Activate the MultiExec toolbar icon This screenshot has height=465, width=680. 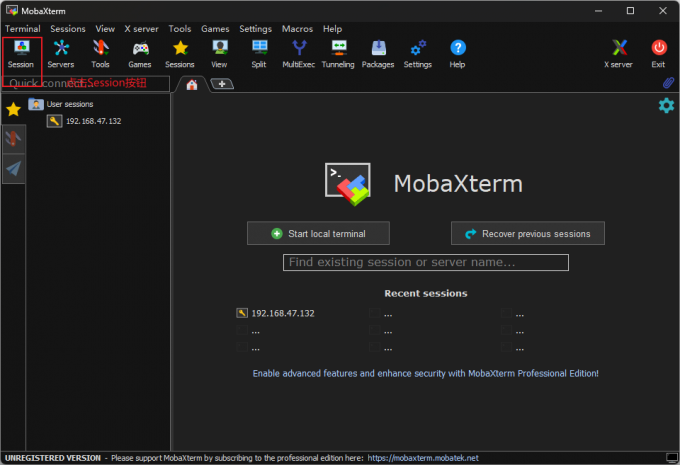[299, 54]
